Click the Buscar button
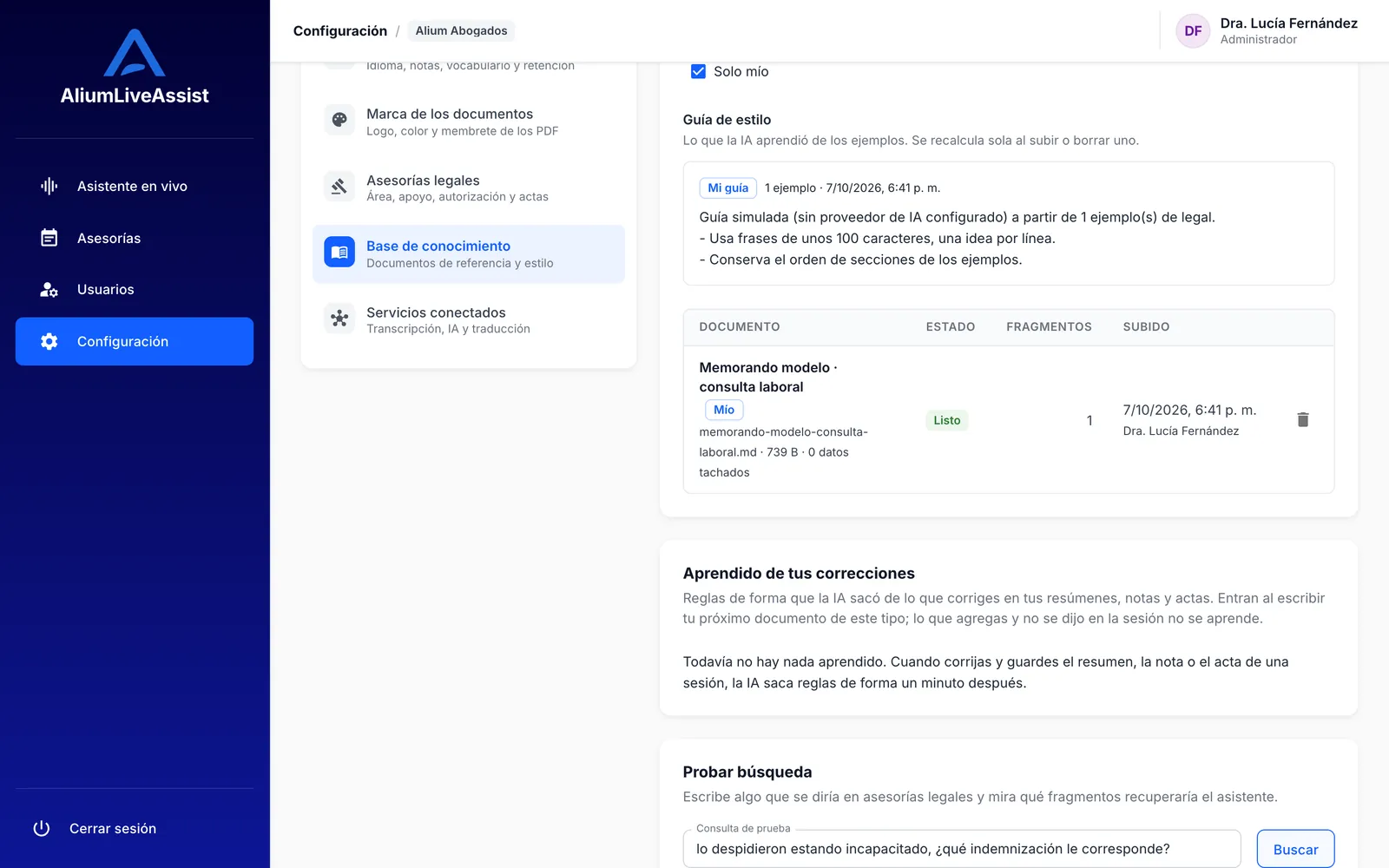This screenshot has height=868, width=1389. 1295,849
